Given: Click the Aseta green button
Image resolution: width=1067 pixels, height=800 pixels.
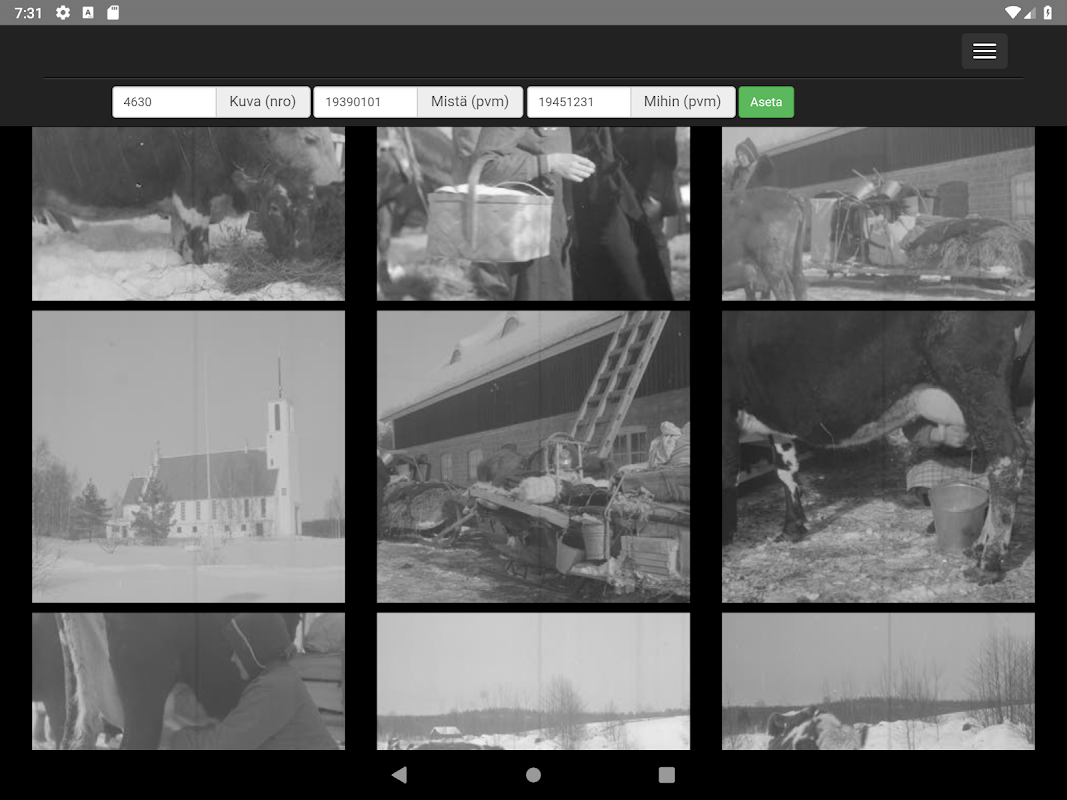Looking at the screenshot, I should click(x=766, y=102).
